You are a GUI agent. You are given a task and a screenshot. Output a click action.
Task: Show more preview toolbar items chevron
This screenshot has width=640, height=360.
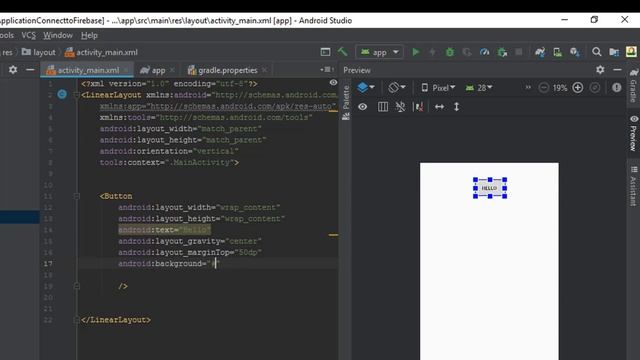[x=528, y=87]
